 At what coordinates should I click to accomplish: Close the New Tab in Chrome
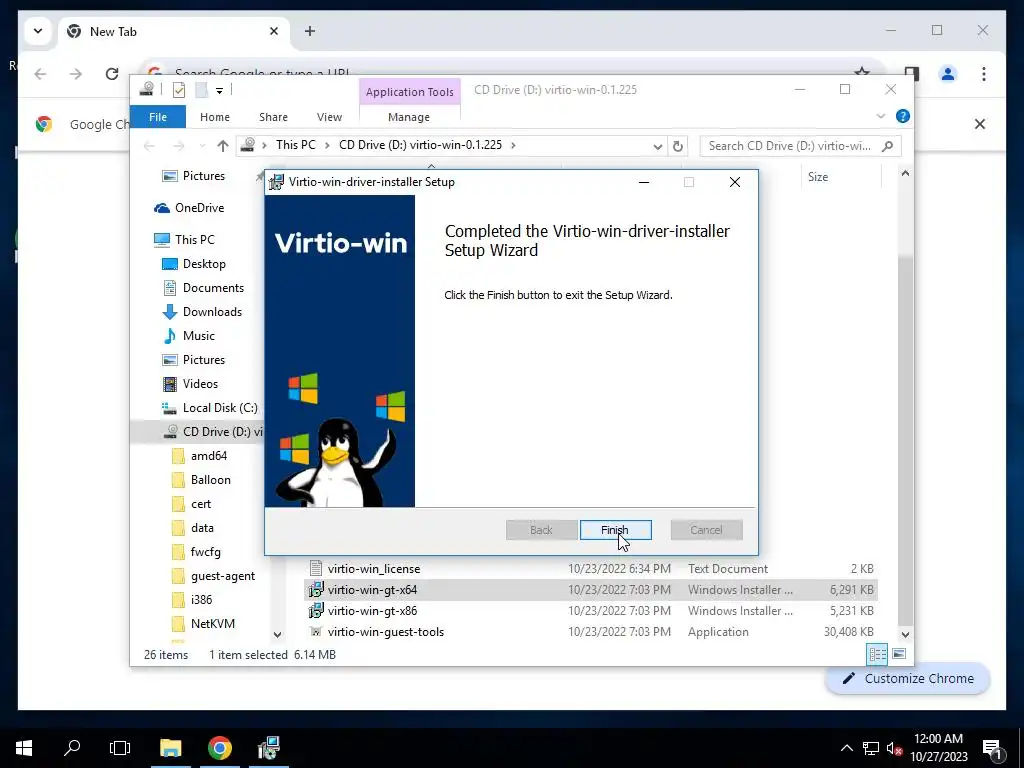tap(274, 31)
